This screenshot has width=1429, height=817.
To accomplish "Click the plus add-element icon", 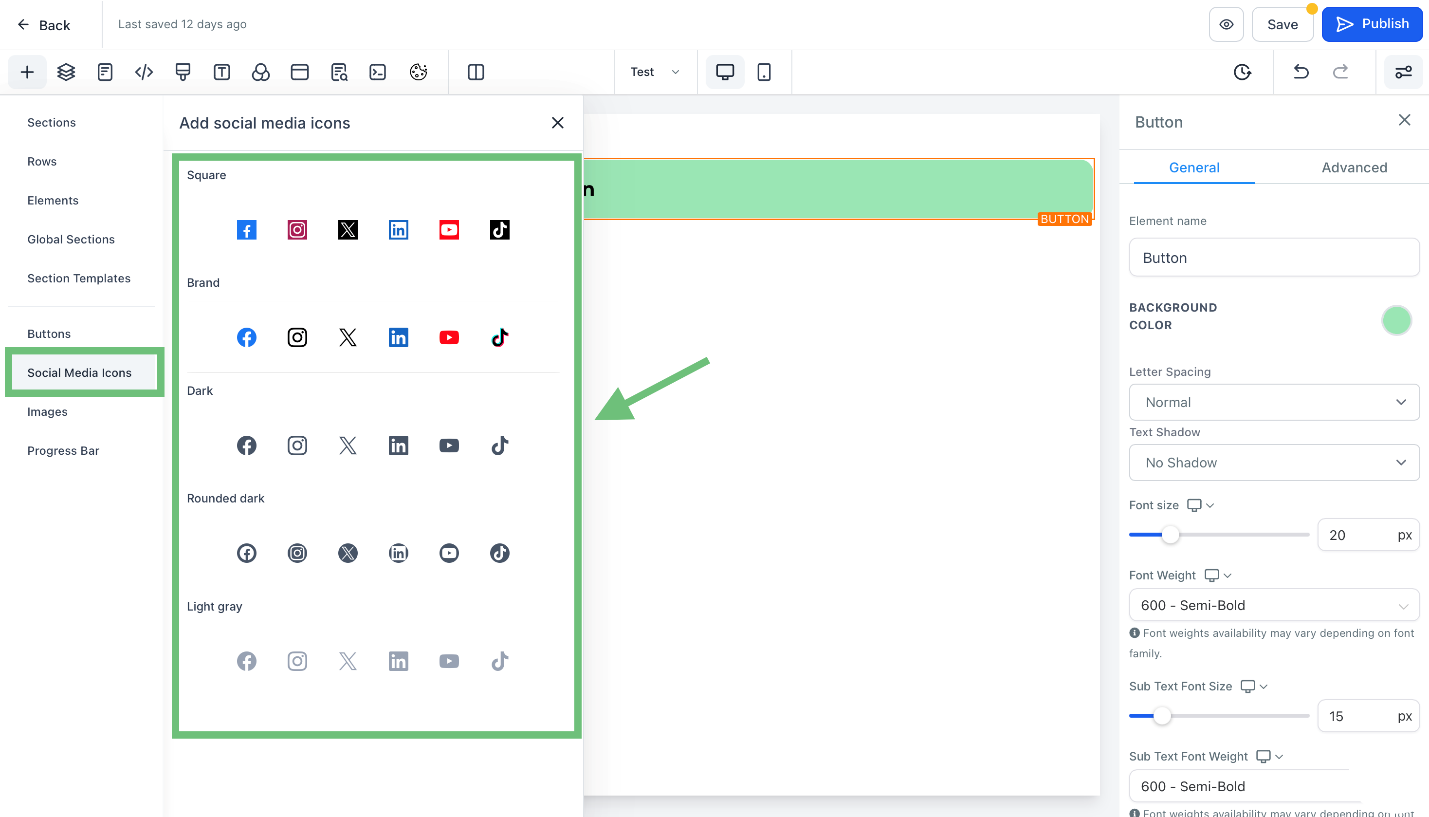I will click(27, 72).
